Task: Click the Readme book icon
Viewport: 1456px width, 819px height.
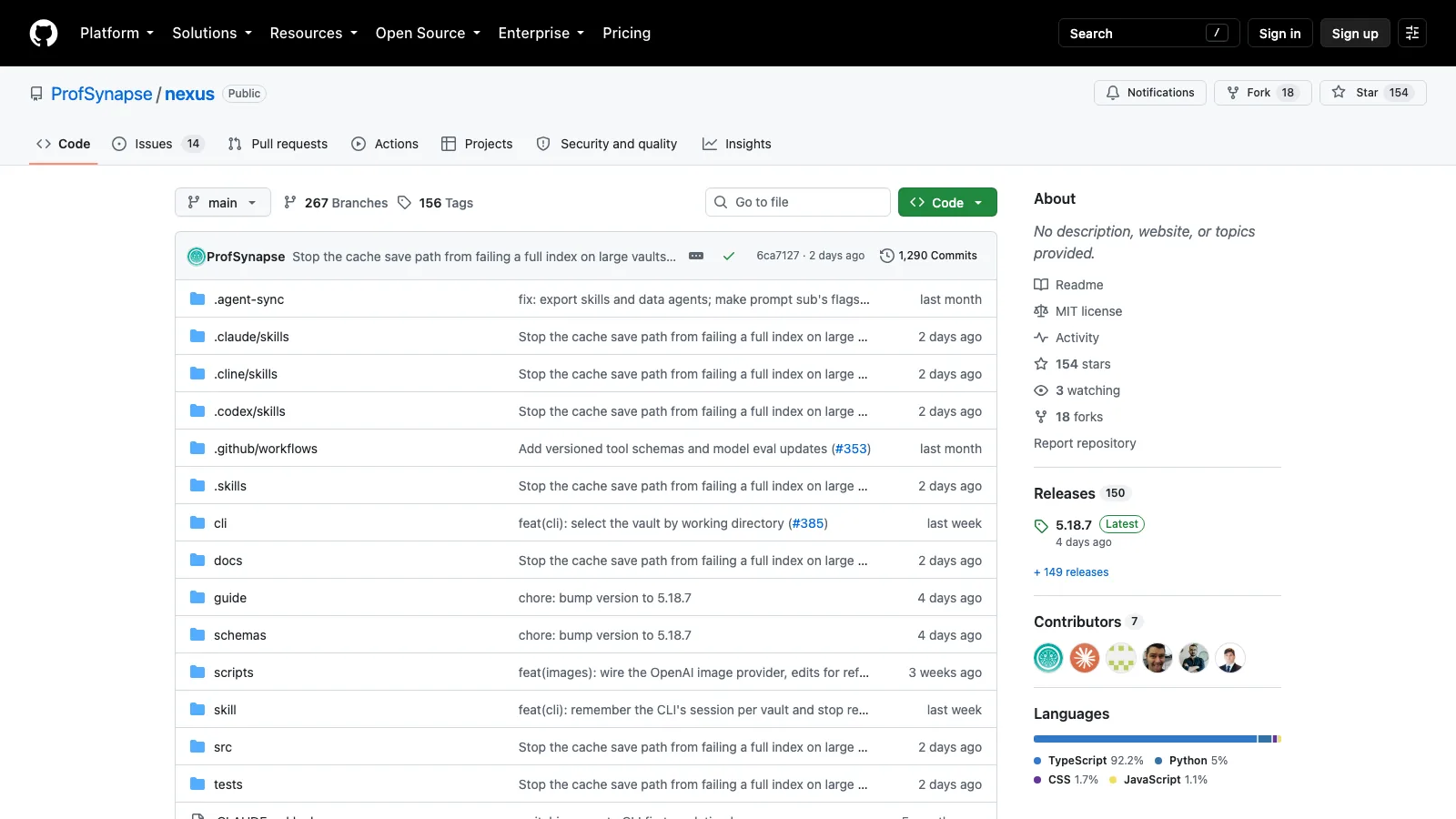Action: point(1041,285)
